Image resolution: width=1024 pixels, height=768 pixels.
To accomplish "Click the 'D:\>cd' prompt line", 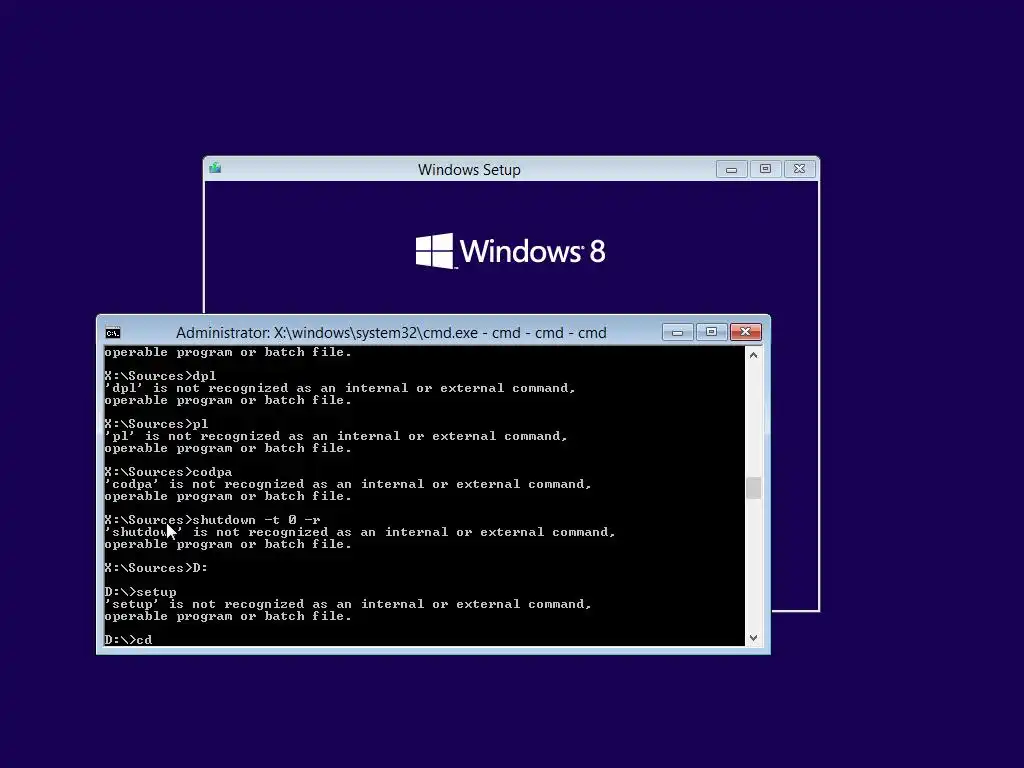I will tap(128, 640).
